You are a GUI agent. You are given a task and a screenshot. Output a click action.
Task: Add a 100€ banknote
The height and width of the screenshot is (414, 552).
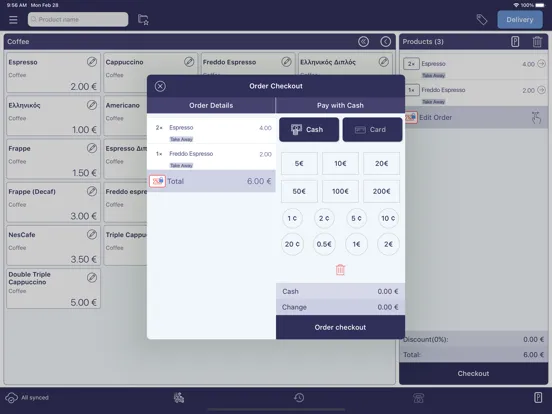340,191
